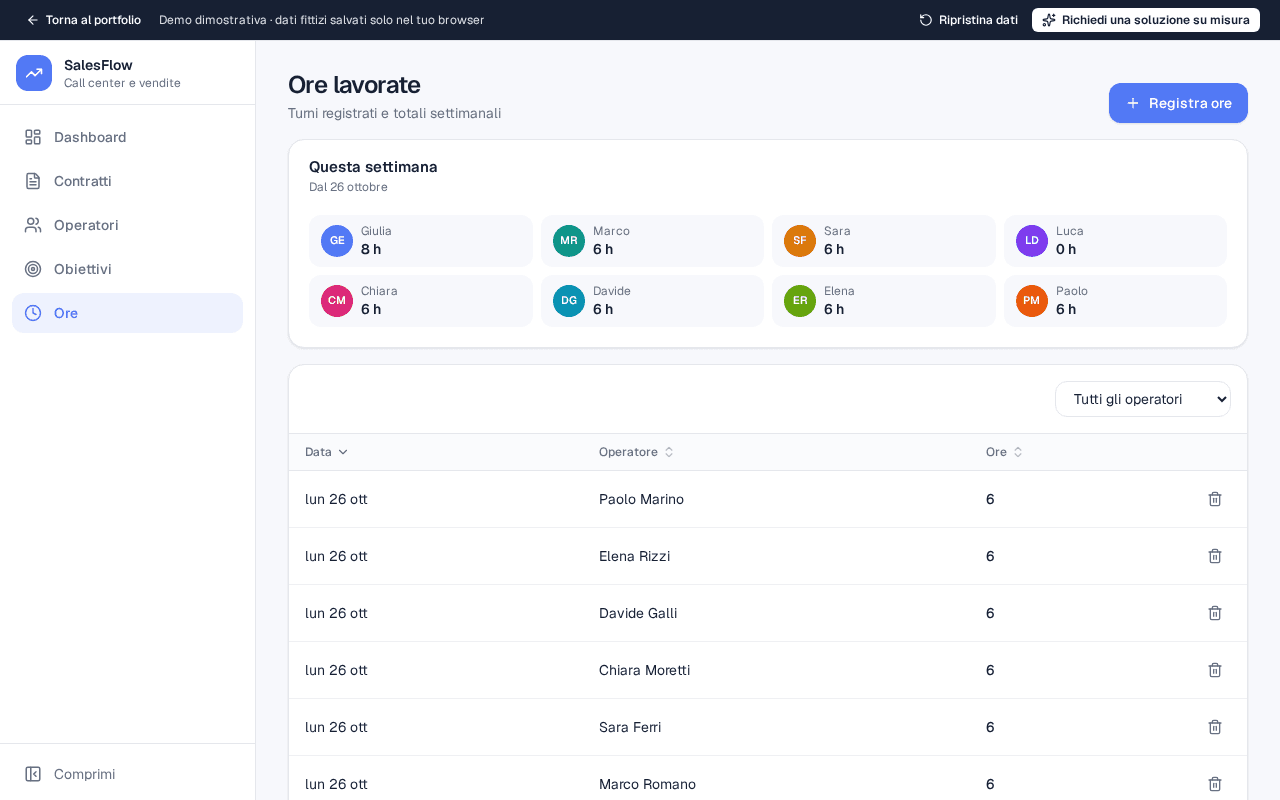
Task: Click the SalesFlow logo icon
Action: (34, 73)
